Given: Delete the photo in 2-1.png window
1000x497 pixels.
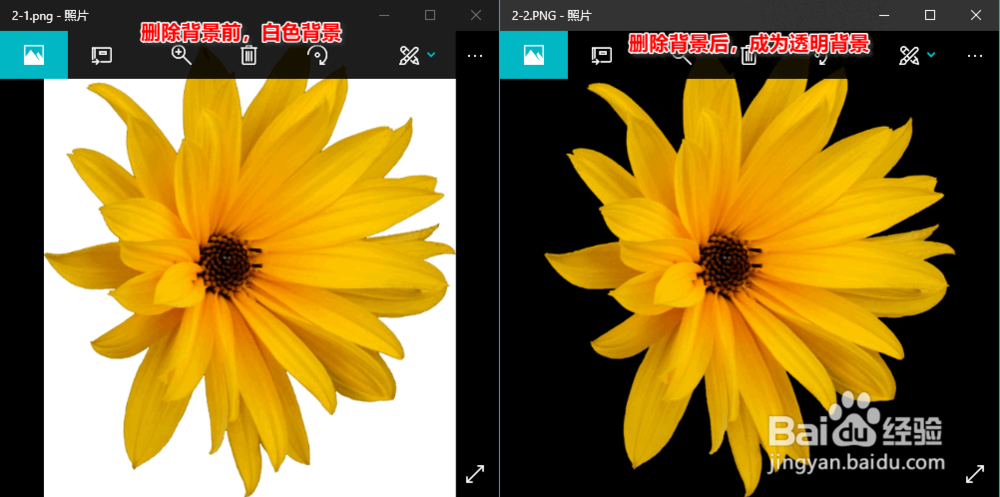Looking at the screenshot, I should [249, 56].
